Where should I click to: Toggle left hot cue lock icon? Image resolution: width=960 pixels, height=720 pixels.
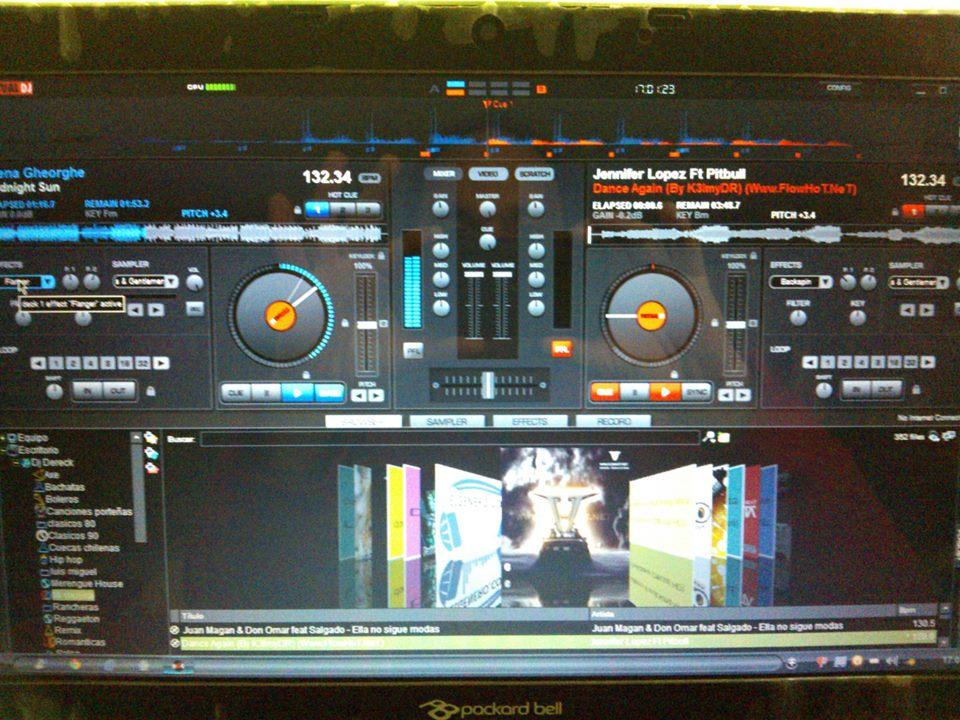(298, 209)
